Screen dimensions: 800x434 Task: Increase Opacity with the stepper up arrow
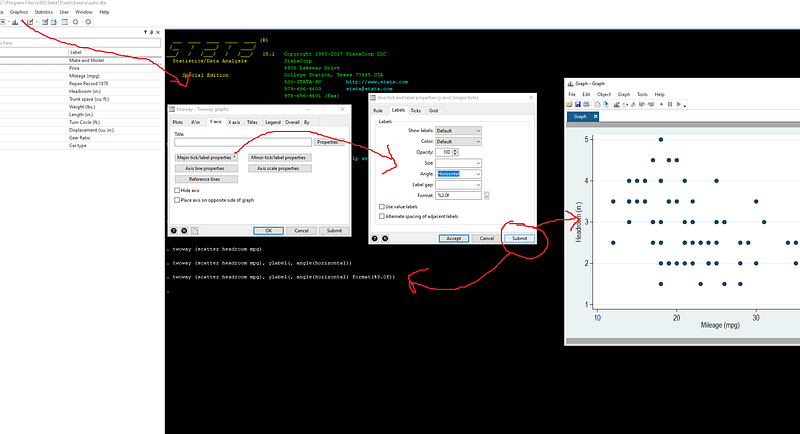point(455,150)
